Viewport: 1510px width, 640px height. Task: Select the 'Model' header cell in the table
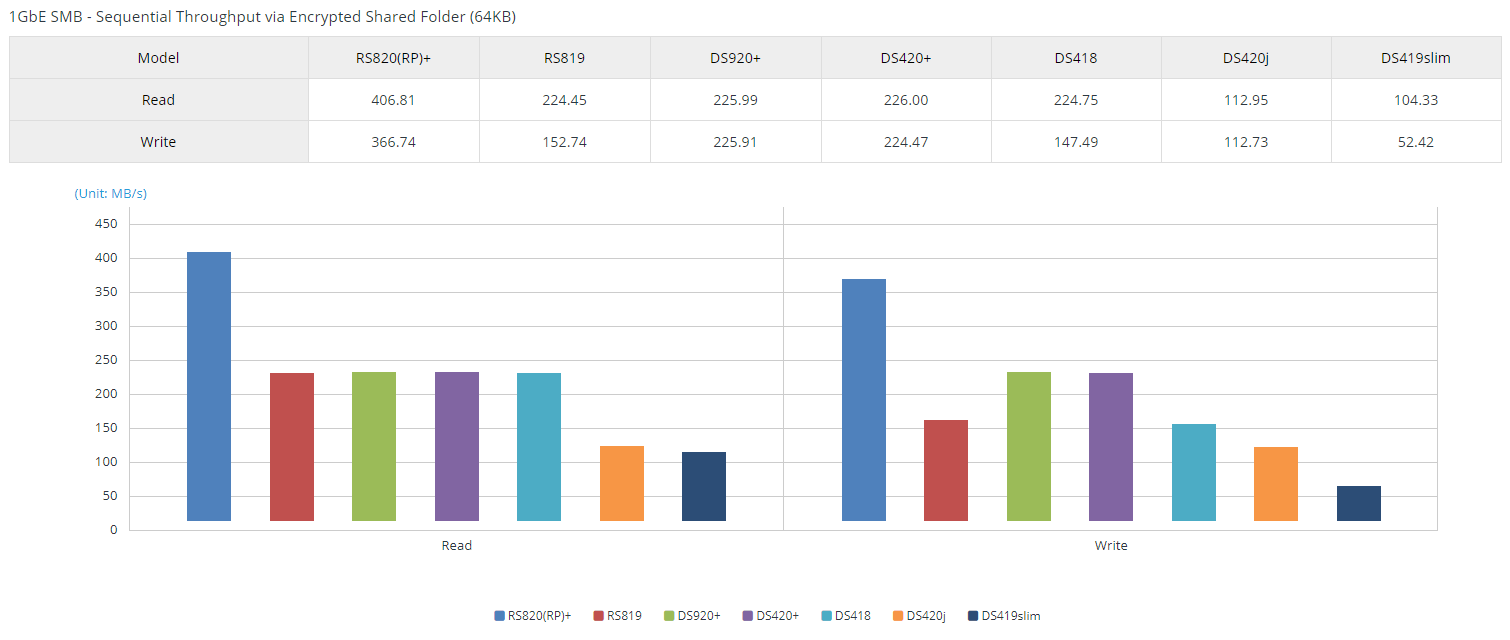click(159, 58)
